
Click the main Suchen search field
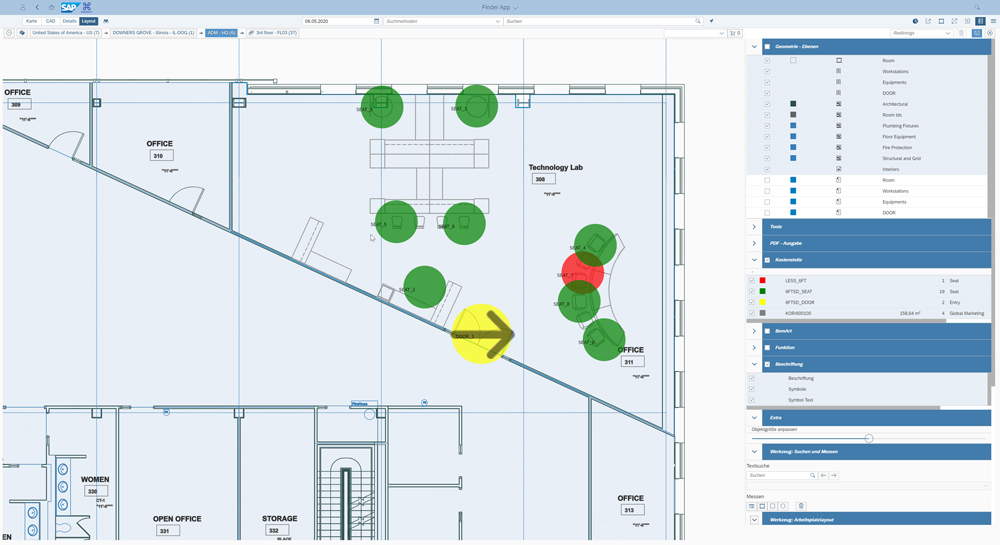pos(603,21)
